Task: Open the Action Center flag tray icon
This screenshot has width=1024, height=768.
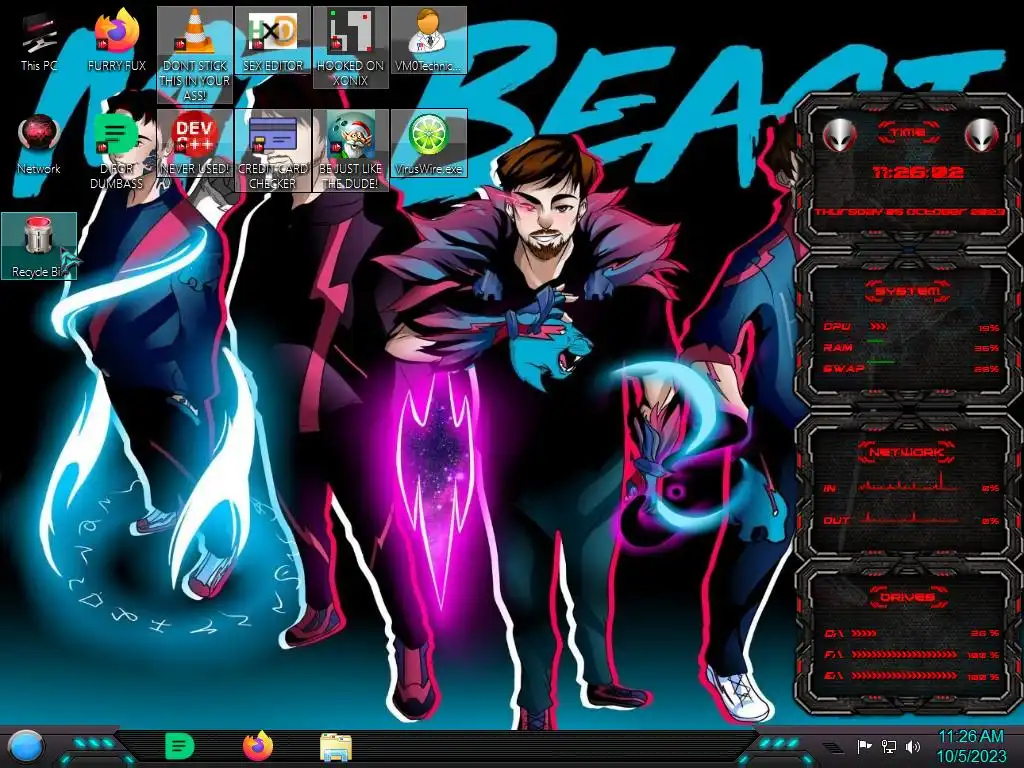Action: (864, 746)
